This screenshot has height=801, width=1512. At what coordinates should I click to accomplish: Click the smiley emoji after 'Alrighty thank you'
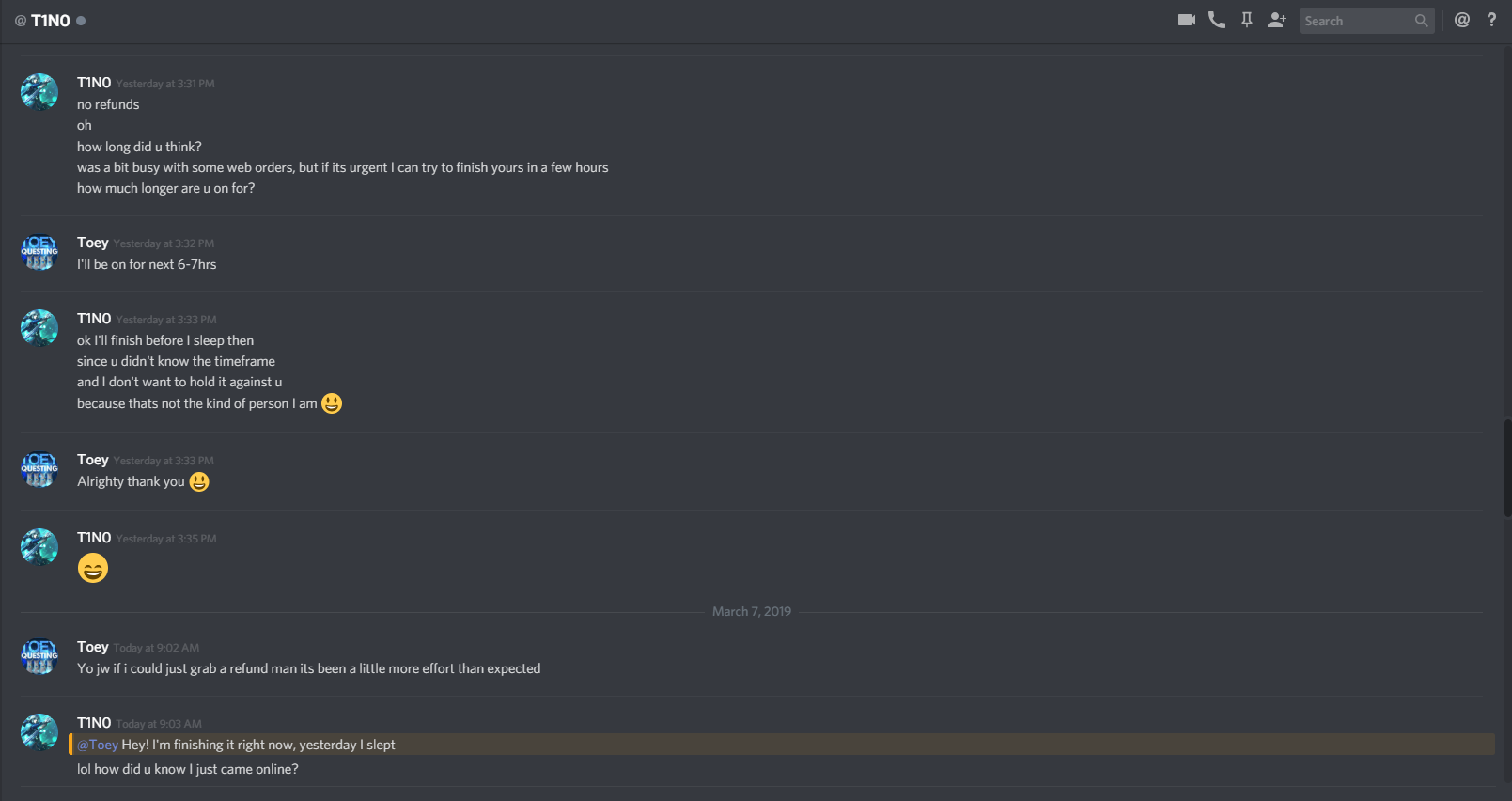coord(199,481)
